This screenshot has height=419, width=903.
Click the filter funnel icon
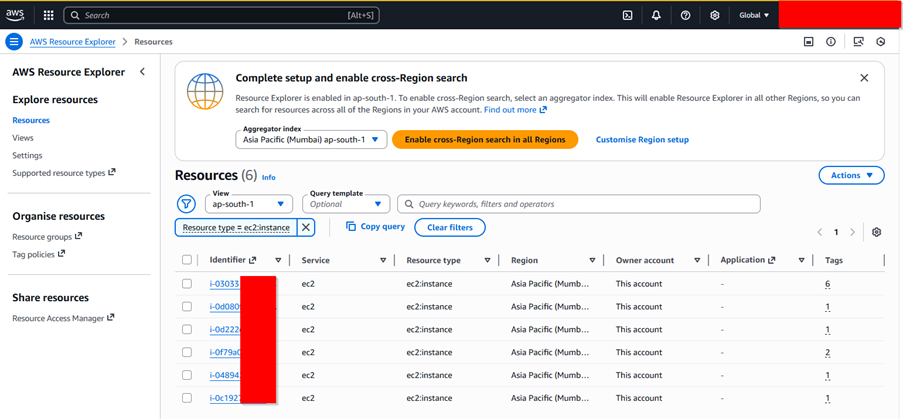tap(185, 204)
